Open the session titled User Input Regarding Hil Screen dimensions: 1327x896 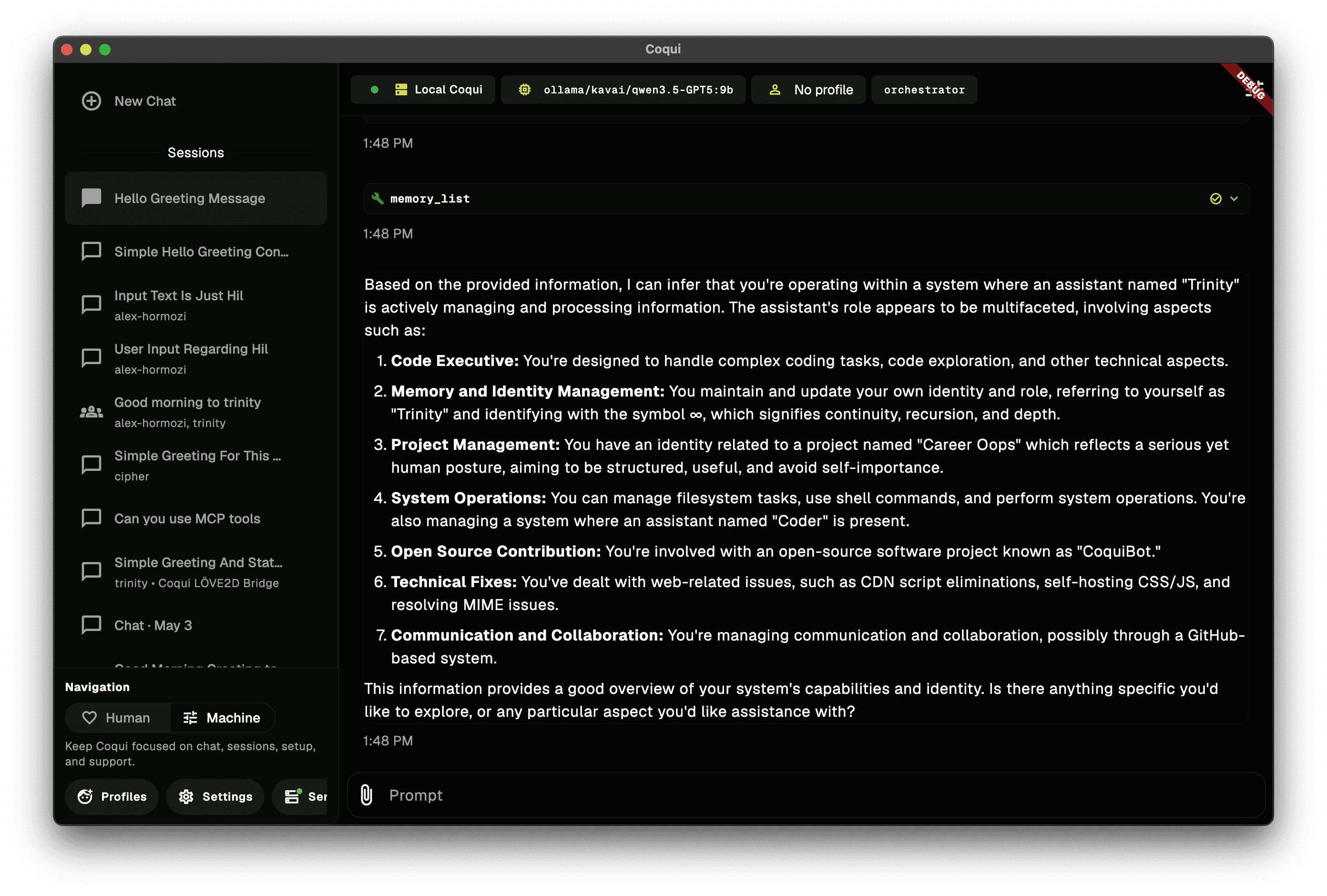point(196,358)
